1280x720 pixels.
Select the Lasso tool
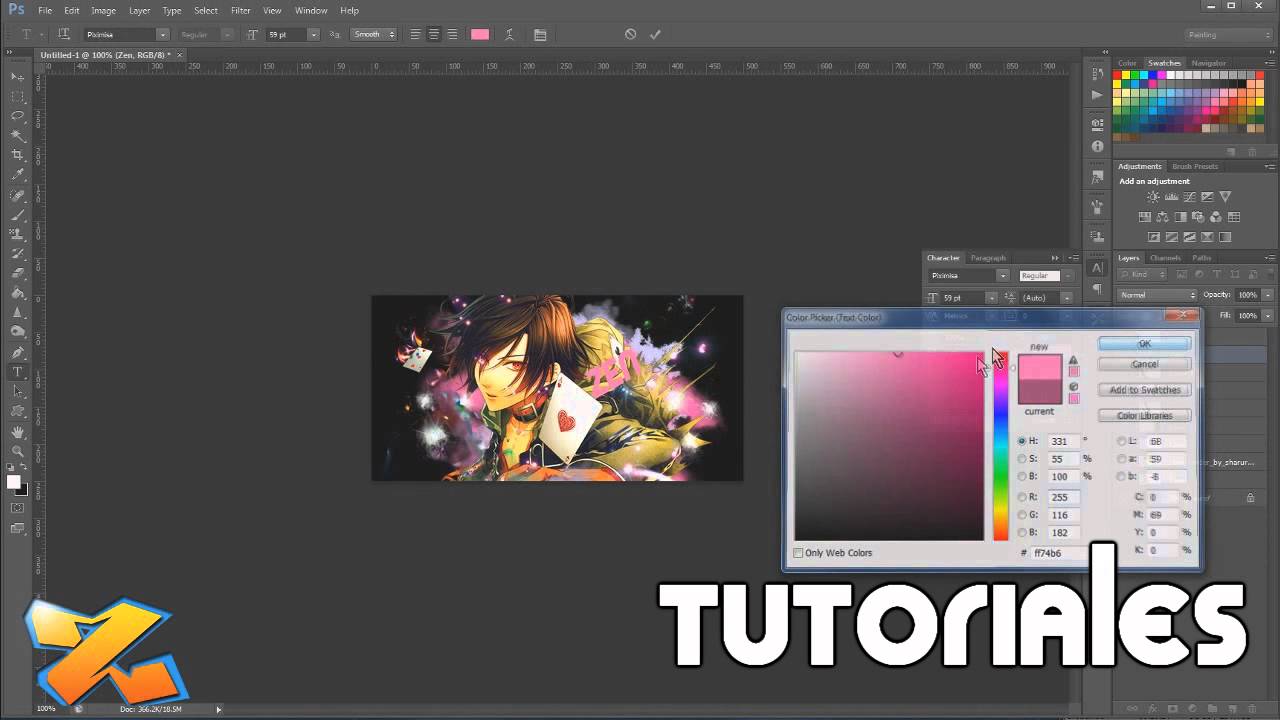(x=18, y=116)
